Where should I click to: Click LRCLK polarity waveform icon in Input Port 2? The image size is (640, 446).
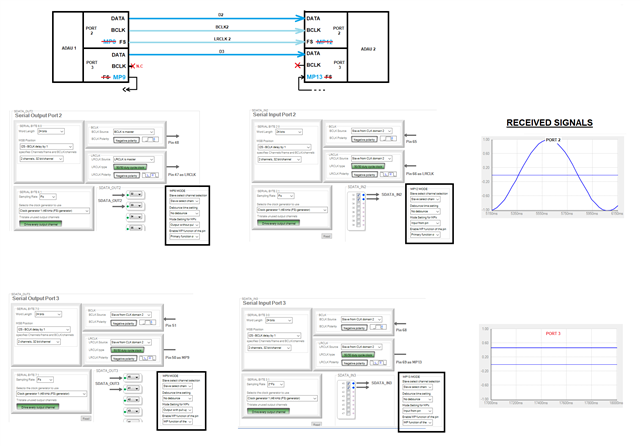(x=388, y=174)
